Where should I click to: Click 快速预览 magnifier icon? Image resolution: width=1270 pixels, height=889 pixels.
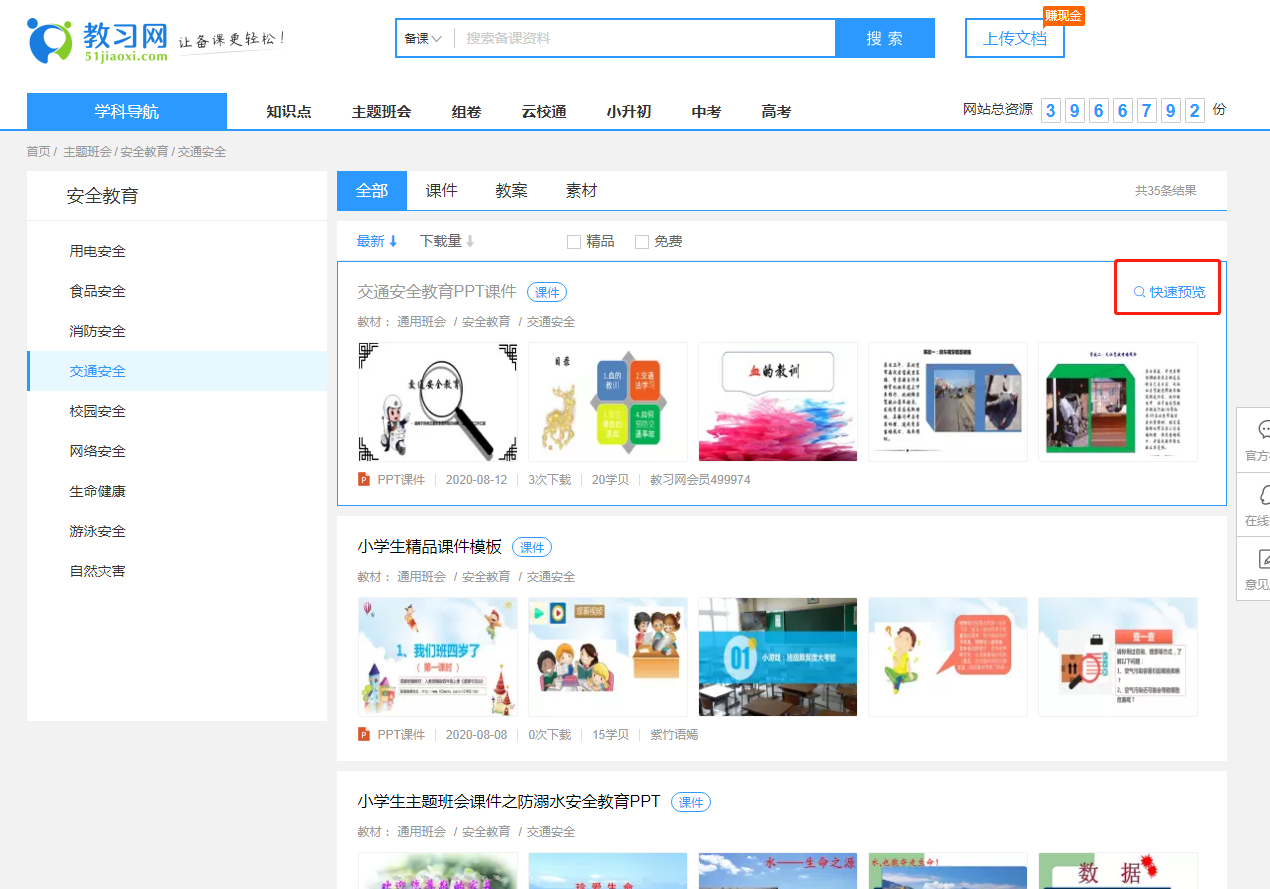pyautogui.click(x=1139, y=292)
